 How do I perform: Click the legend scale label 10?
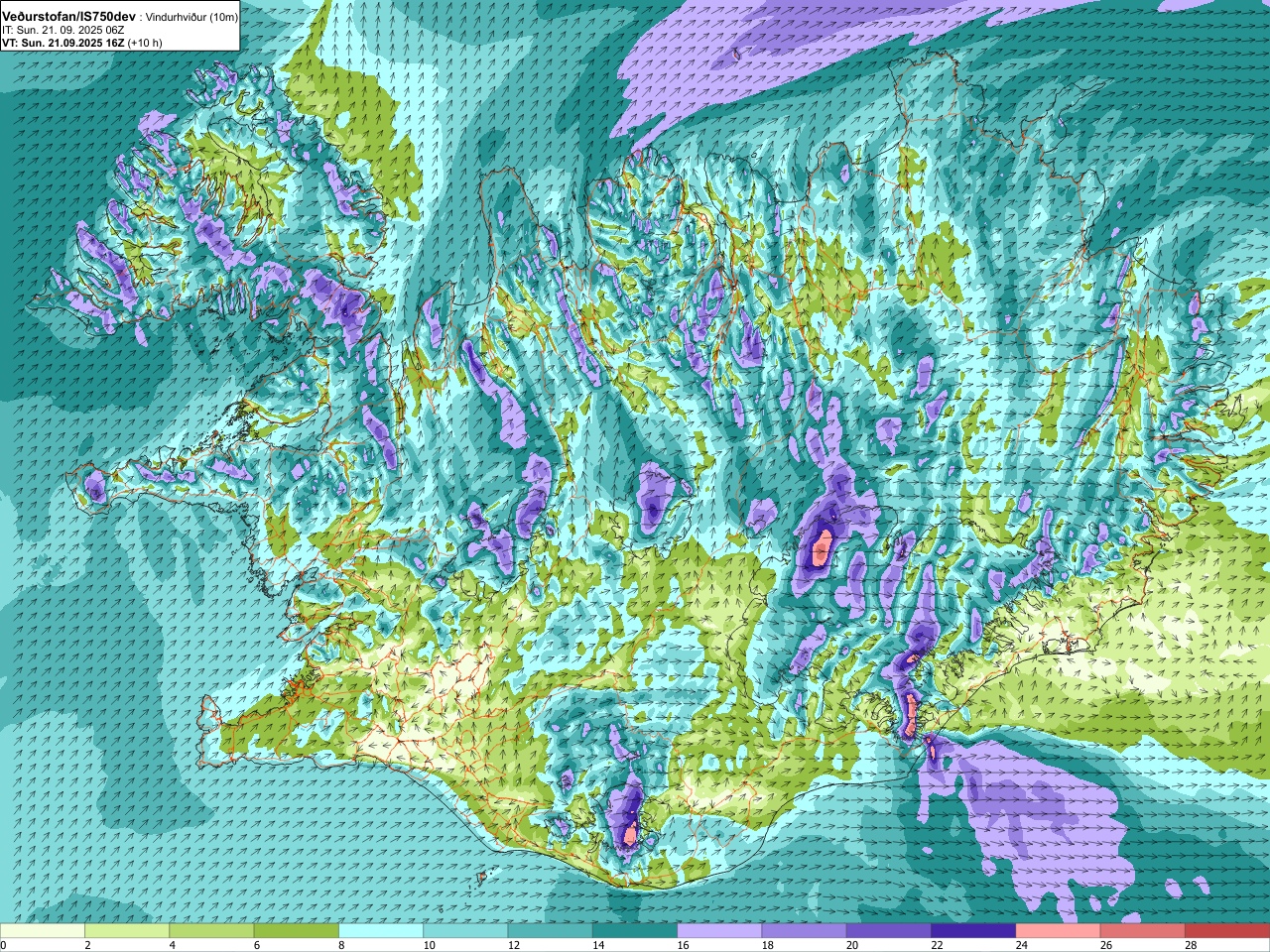click(x=429, y=945)
